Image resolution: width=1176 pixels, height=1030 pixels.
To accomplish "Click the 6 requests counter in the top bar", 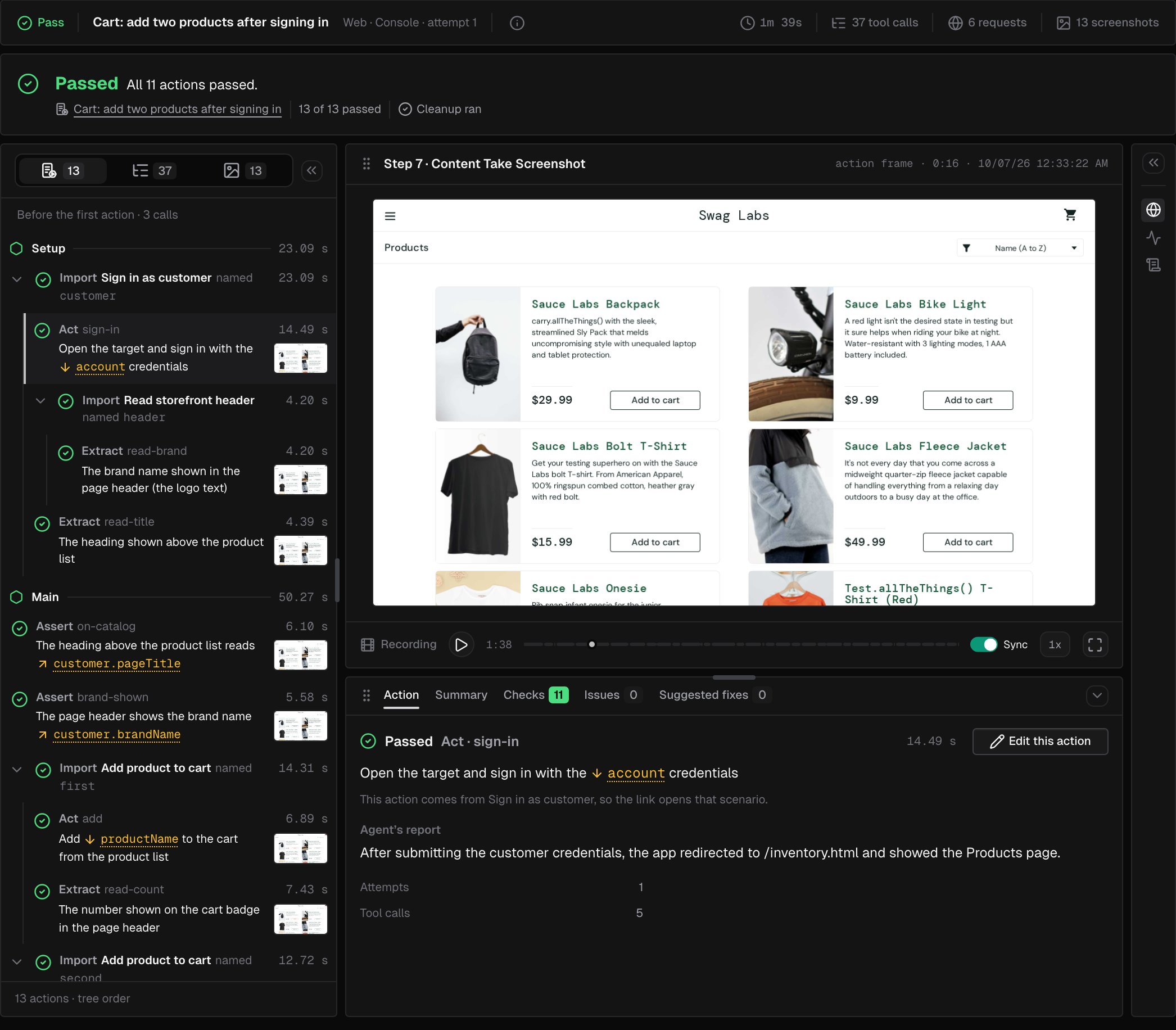I will click(x=987, y=23).
